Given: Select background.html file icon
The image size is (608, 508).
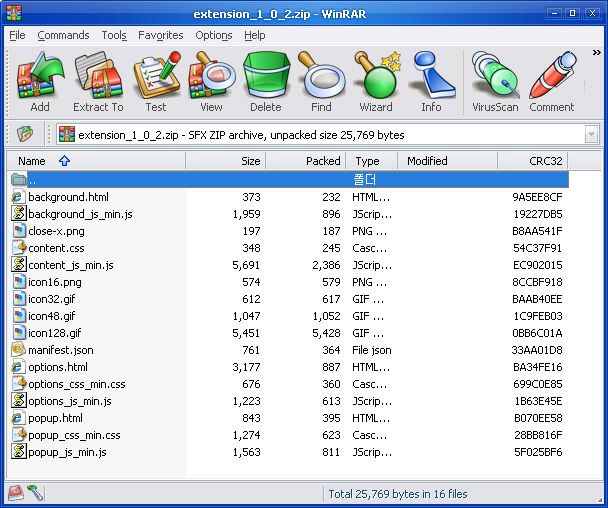Looking at the screenshot, I should point(18,197).
